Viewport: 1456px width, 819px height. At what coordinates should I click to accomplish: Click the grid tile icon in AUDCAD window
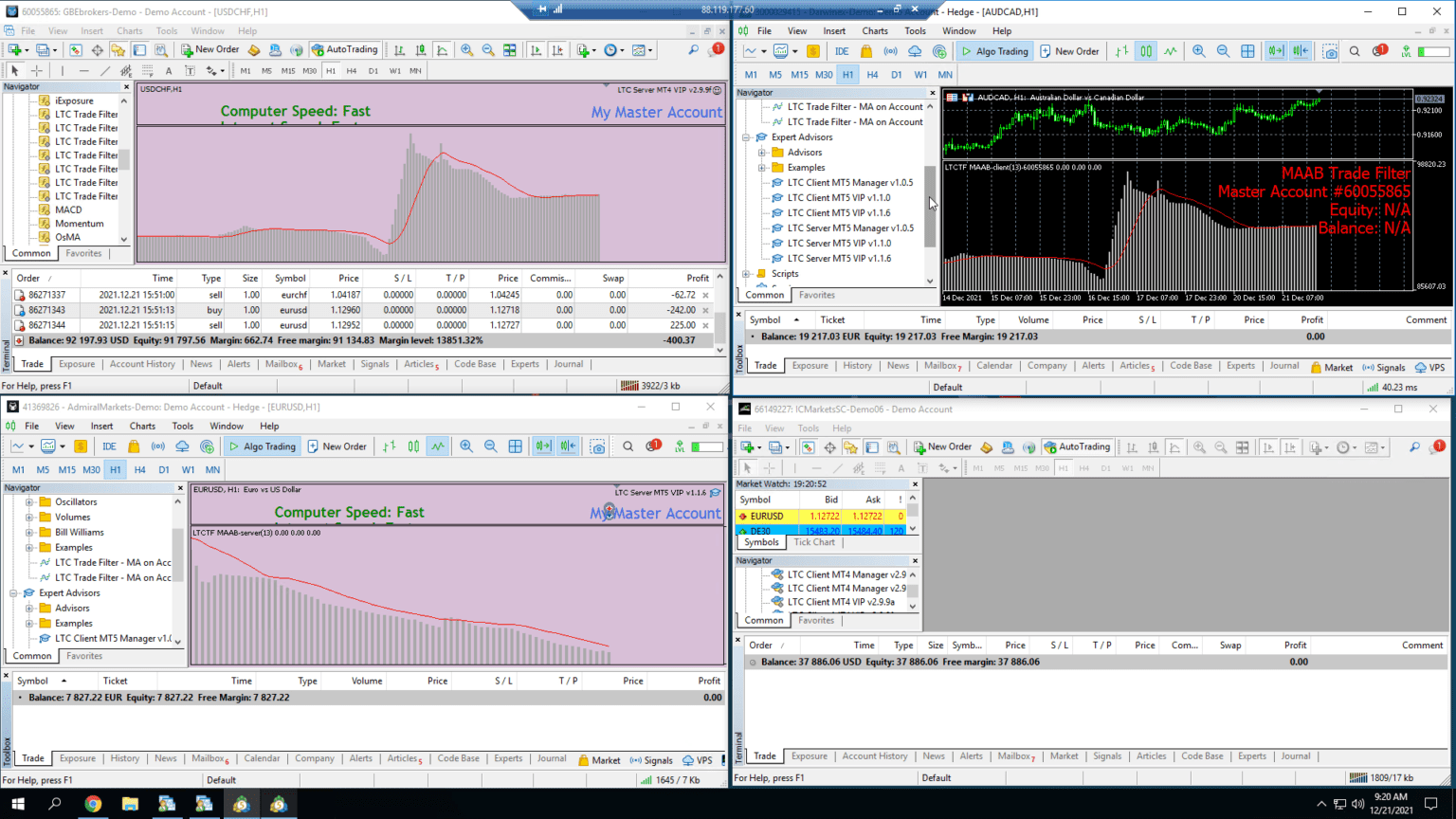tap(1247, 51)
